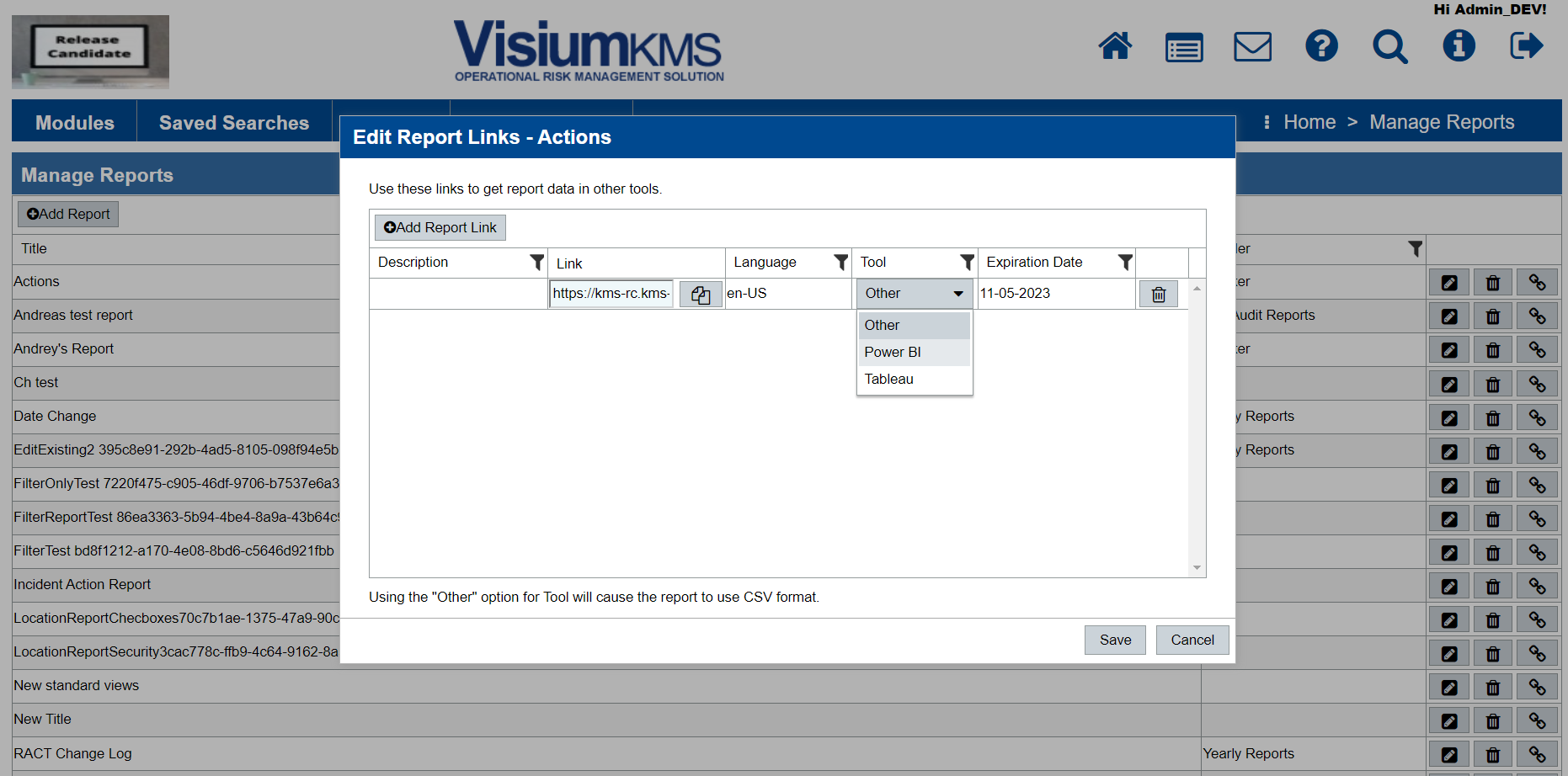Viewport: 1568px width, 776px height.
Task: Open the mail envelope icon
Action: click(x=1253, y=46)
